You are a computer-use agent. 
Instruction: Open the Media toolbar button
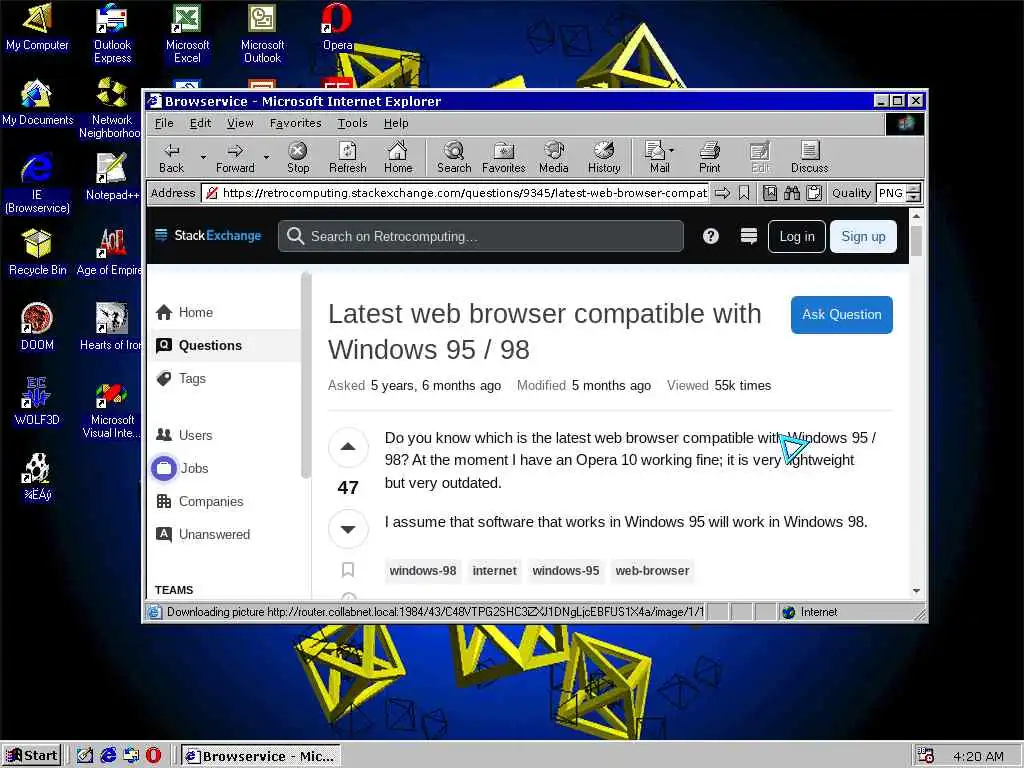554,157
